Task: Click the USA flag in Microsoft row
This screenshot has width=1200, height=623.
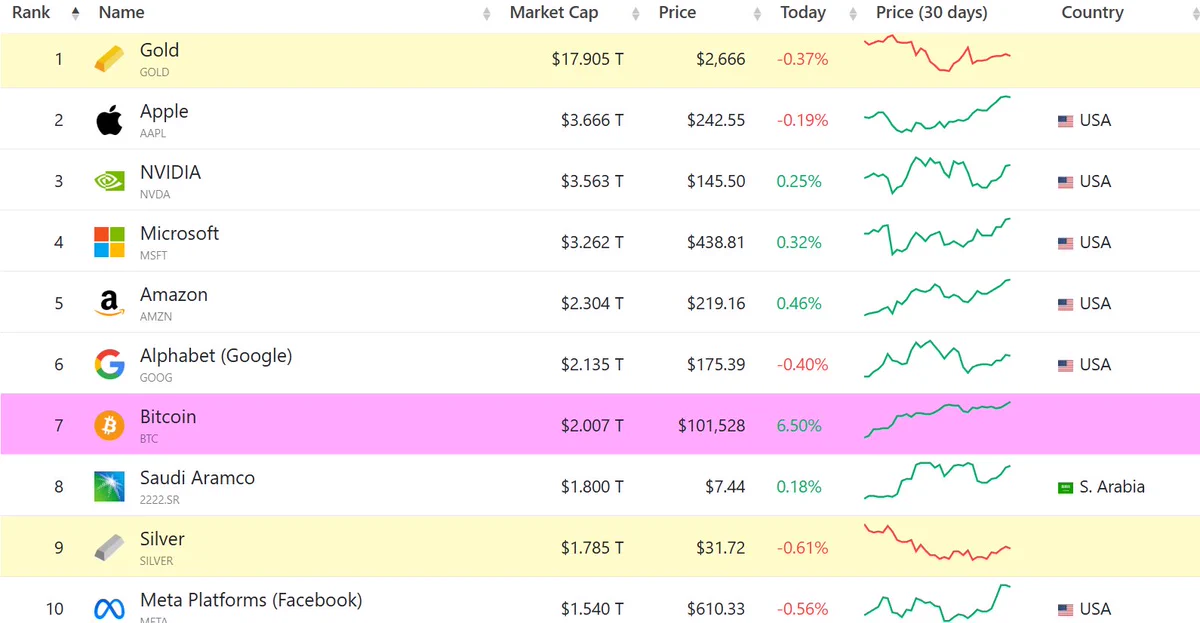Action: 1066,243
